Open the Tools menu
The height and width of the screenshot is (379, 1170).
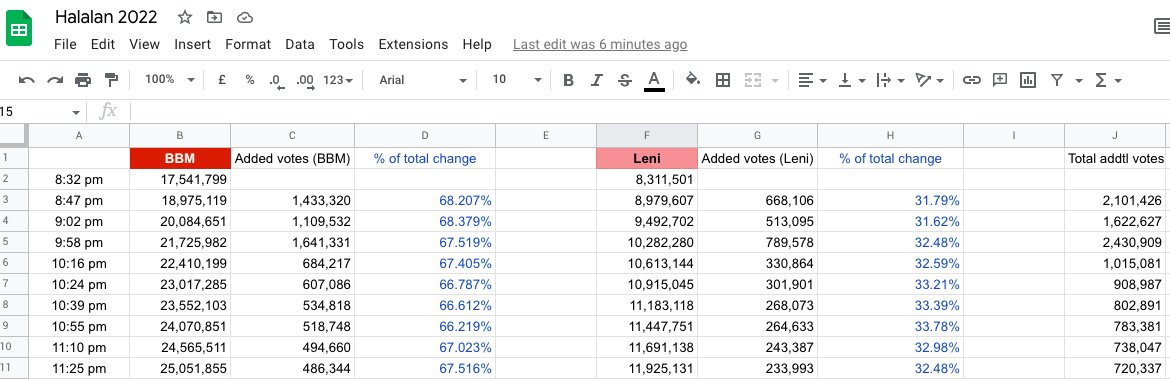click(x=346, y=44)
